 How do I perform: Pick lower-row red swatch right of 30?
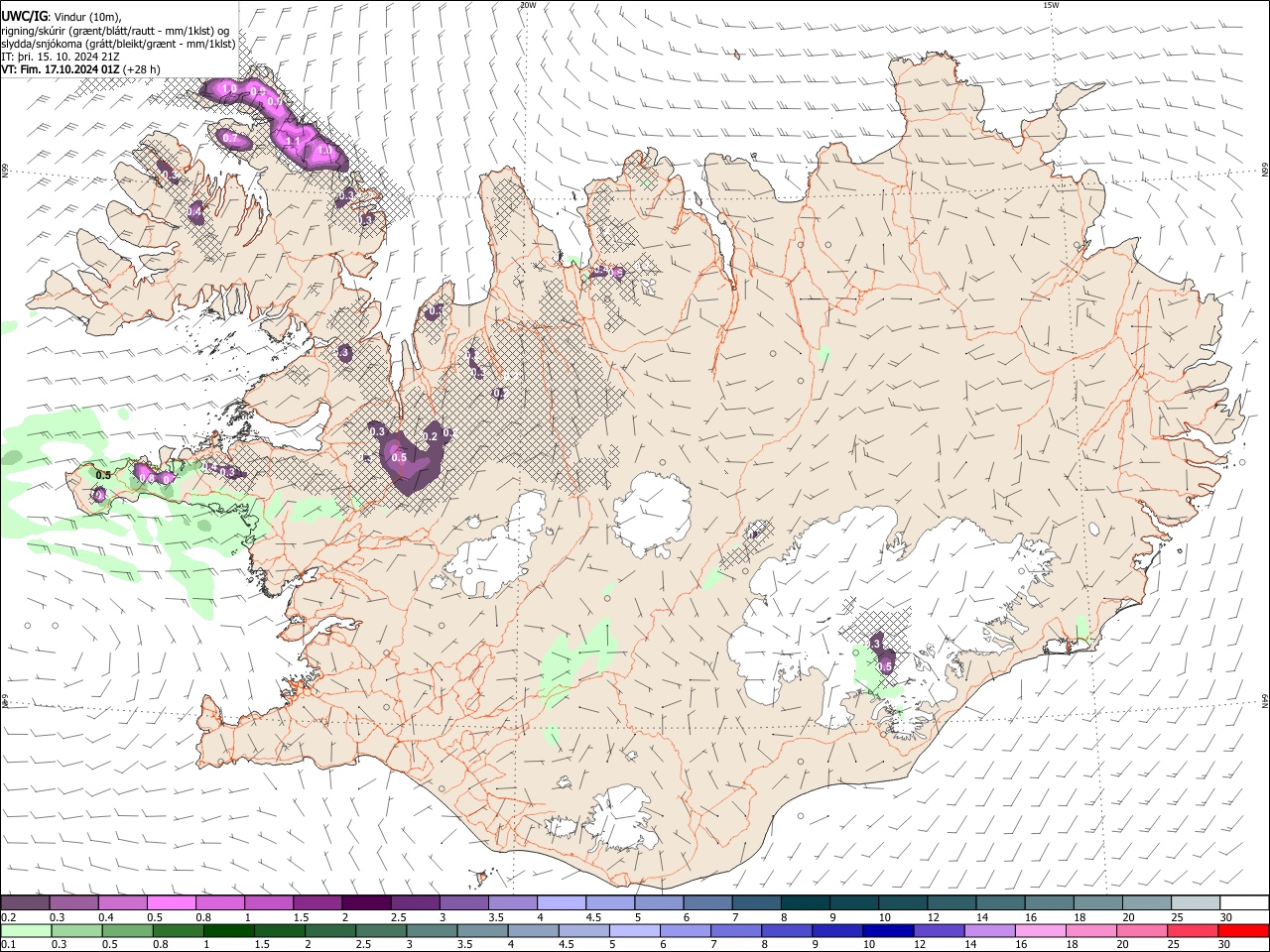[x=1243, y=930]
